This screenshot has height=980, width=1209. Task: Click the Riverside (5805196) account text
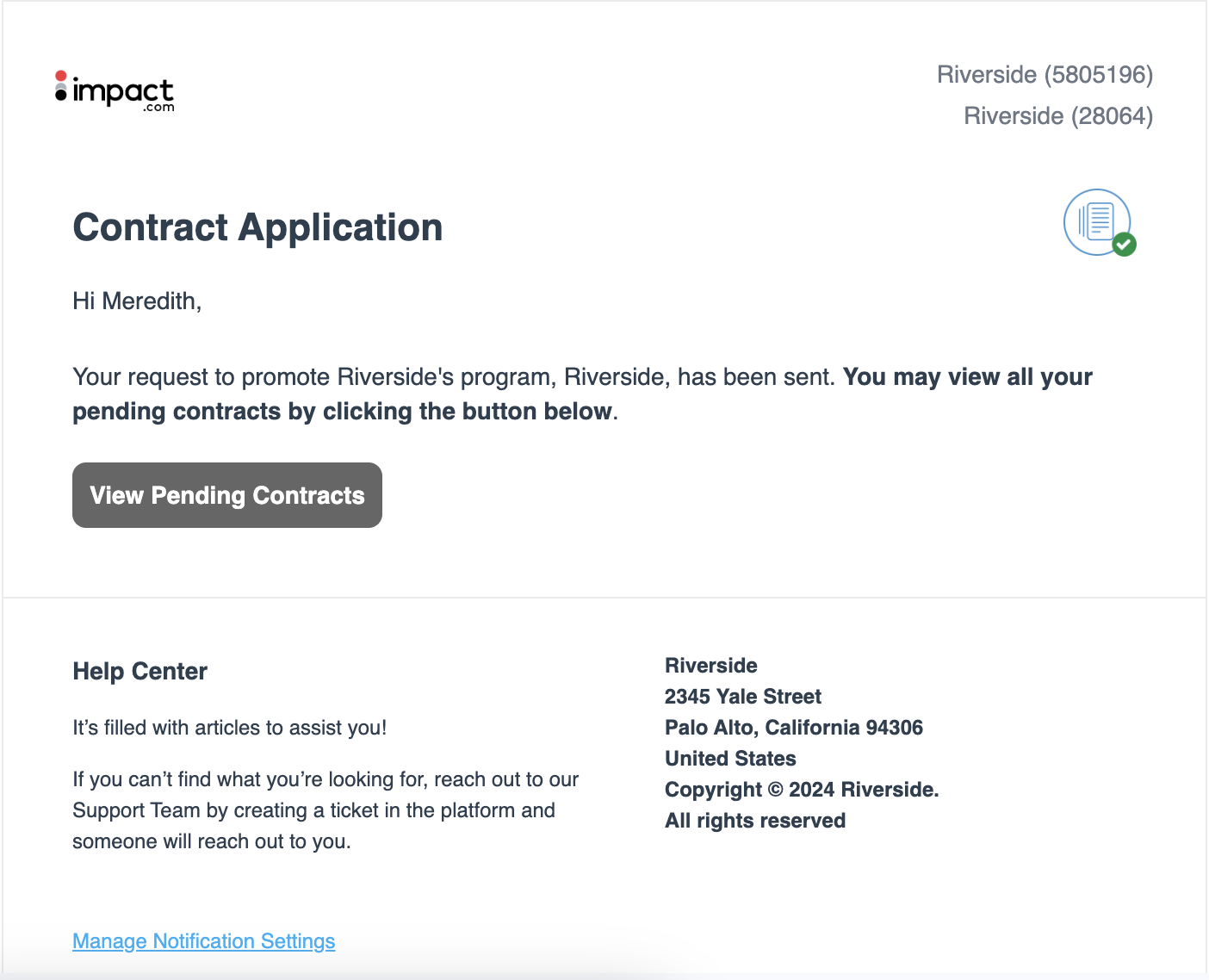click(1045, 75)
